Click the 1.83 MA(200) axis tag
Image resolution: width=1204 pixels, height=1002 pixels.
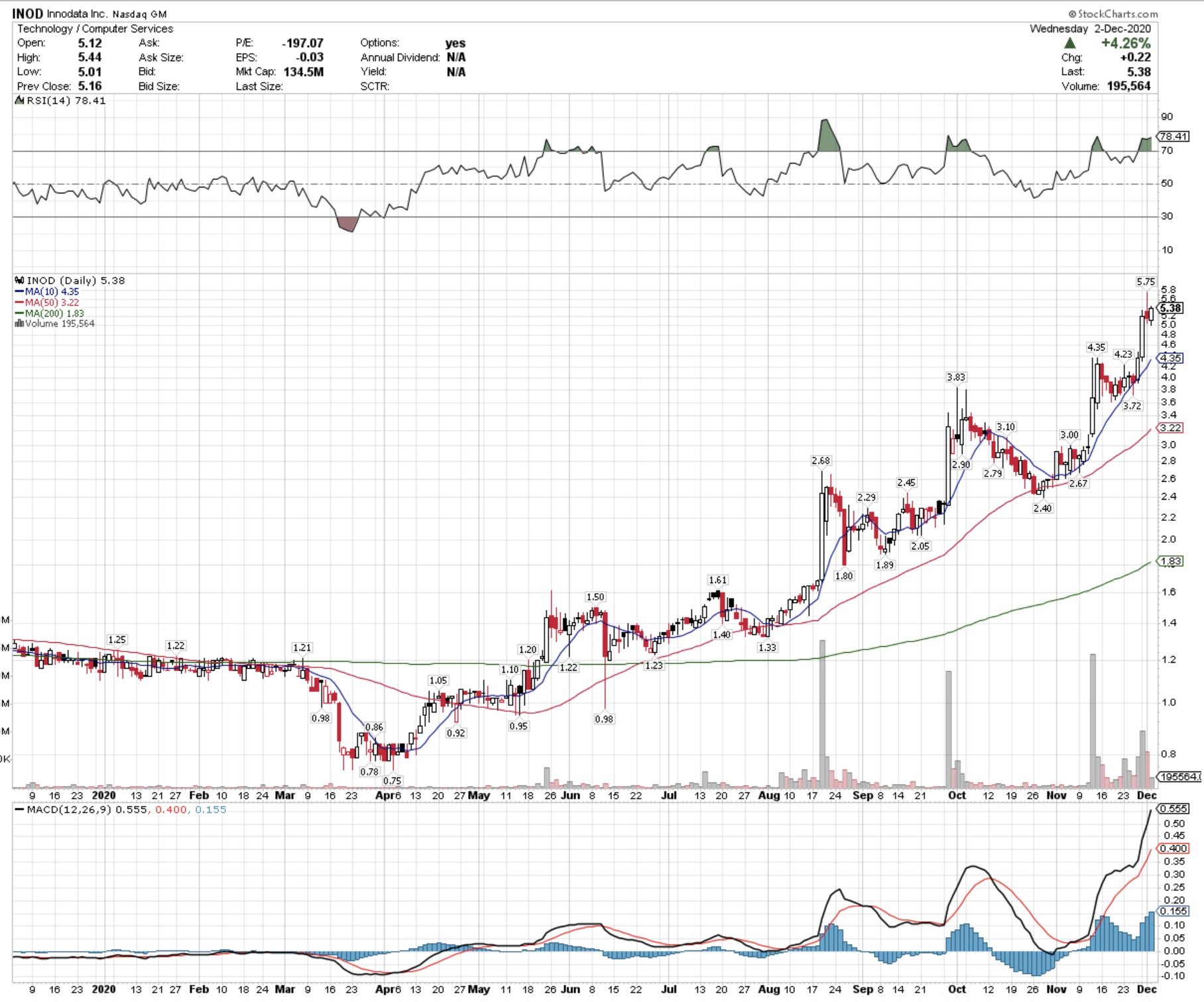[x=1171, y=561]
